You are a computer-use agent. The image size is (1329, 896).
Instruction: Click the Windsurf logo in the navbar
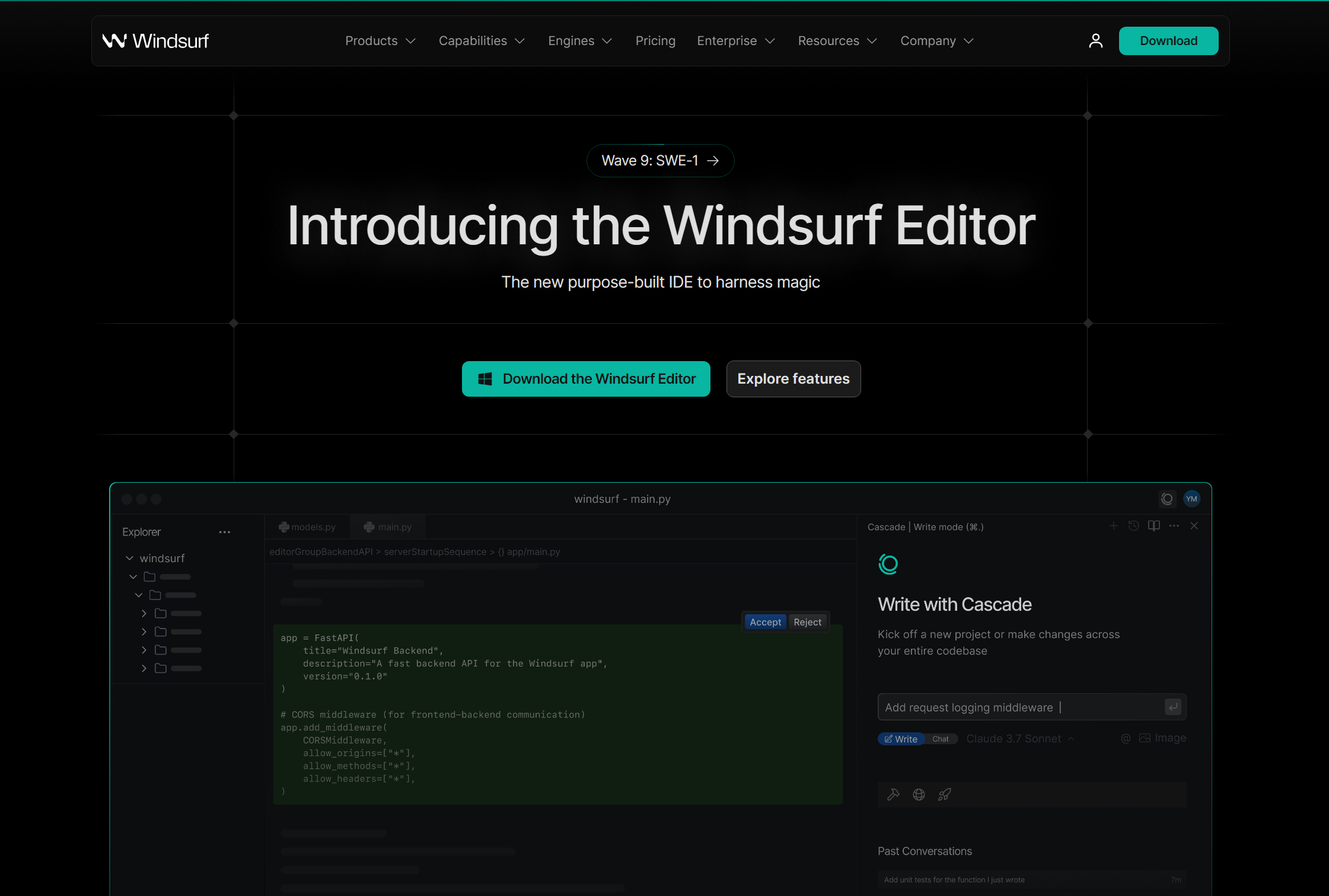(155, 41)
